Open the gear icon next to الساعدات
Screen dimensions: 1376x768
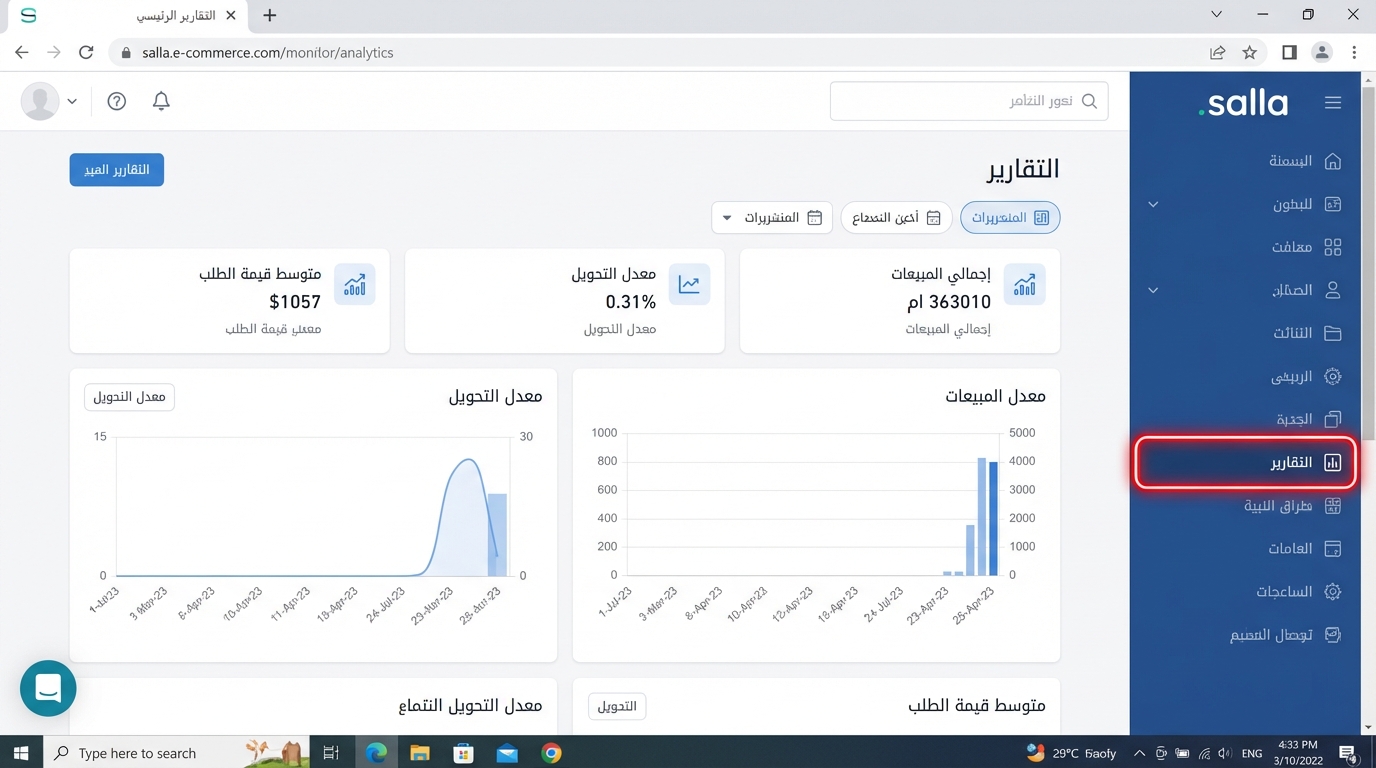[x=1332, y=591]
